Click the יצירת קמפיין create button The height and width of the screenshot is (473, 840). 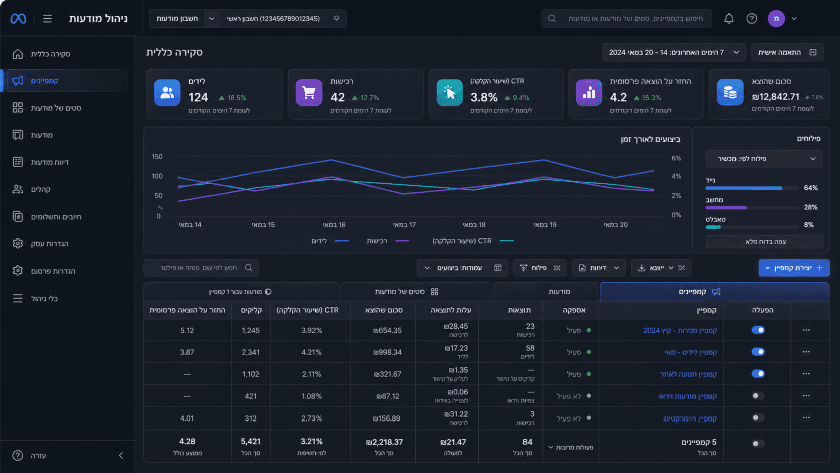794,268
